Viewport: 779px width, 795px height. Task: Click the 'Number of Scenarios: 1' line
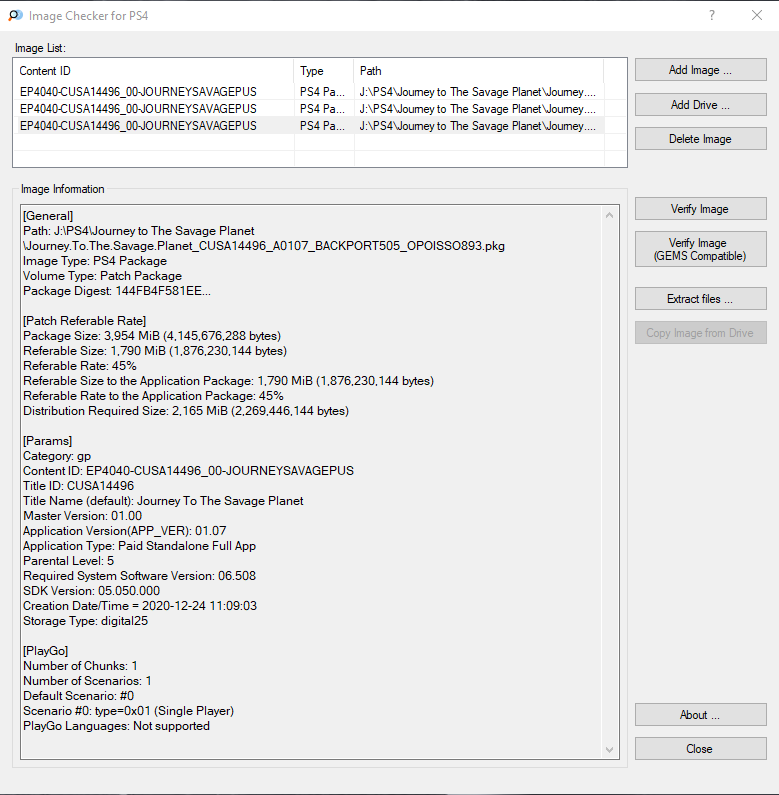click(x=87, y=681)
